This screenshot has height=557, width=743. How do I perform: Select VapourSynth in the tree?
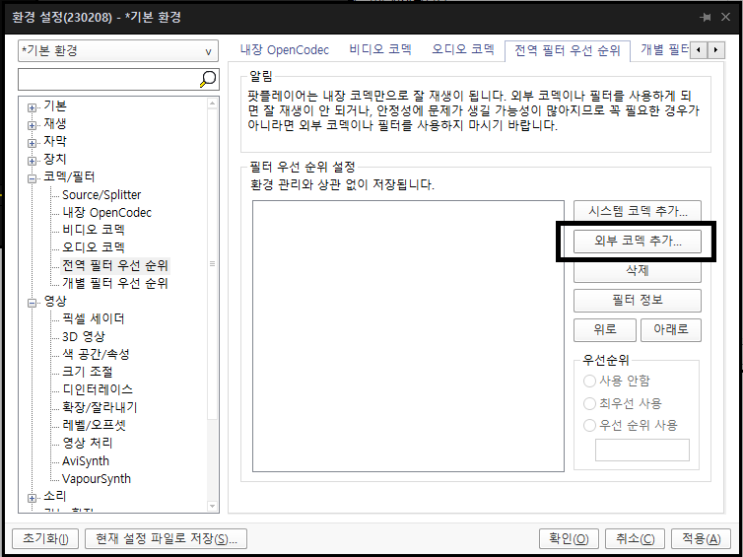click(96, 479)
